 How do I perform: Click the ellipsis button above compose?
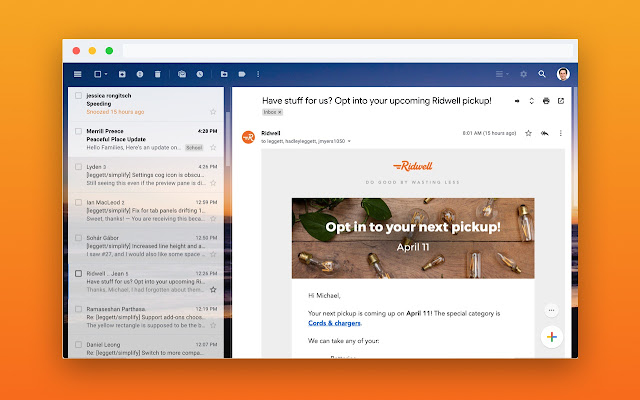(551, 310)
